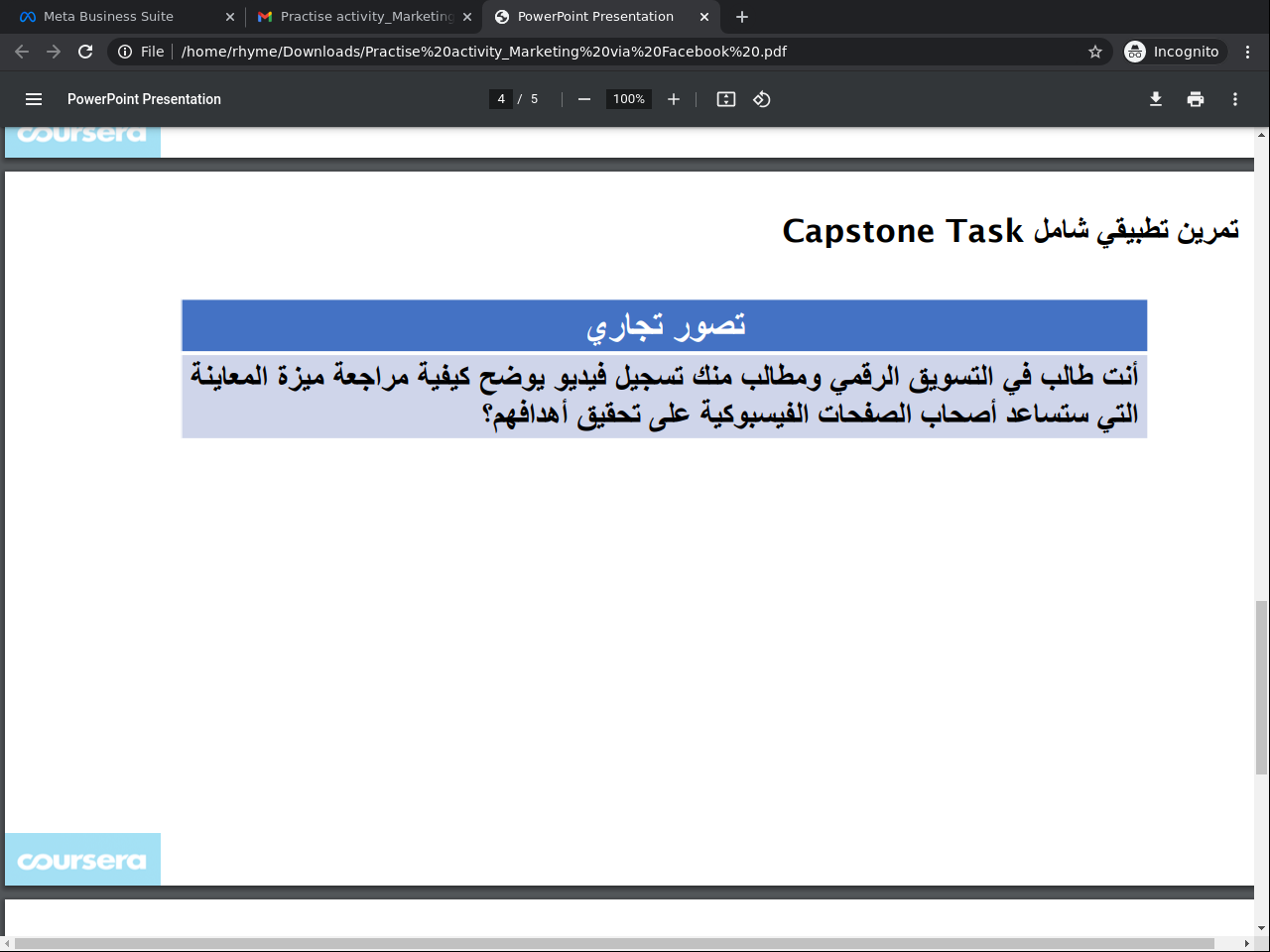Zoom in on the PDF
Screen dimensions: 1270x952
click(x=674, y=99)
